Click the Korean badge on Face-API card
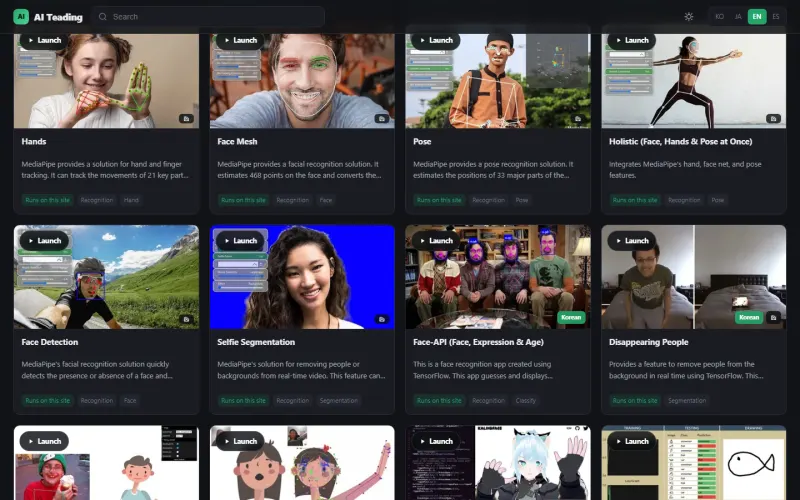800x500 pixels. click(x=571, y=317)
